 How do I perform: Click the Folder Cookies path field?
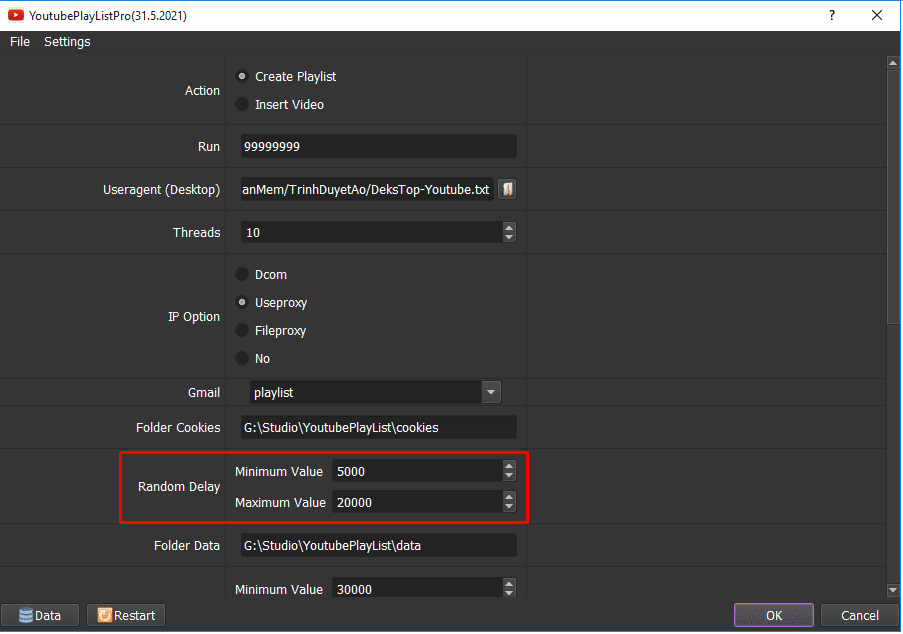tap(378, 427)
